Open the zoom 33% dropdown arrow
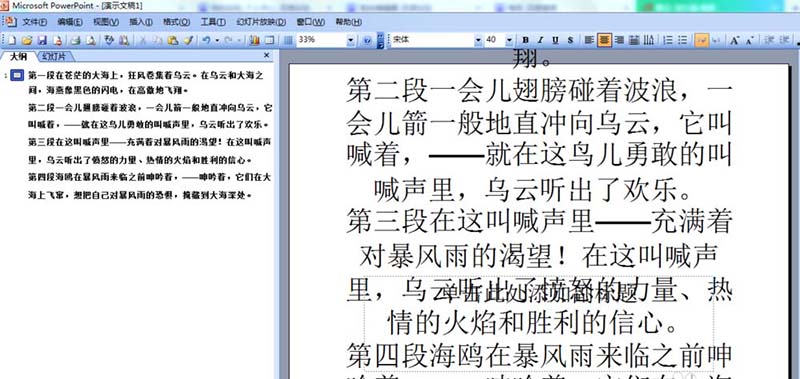Viewport: 800px width, 379px height. (x=351, y=40)
